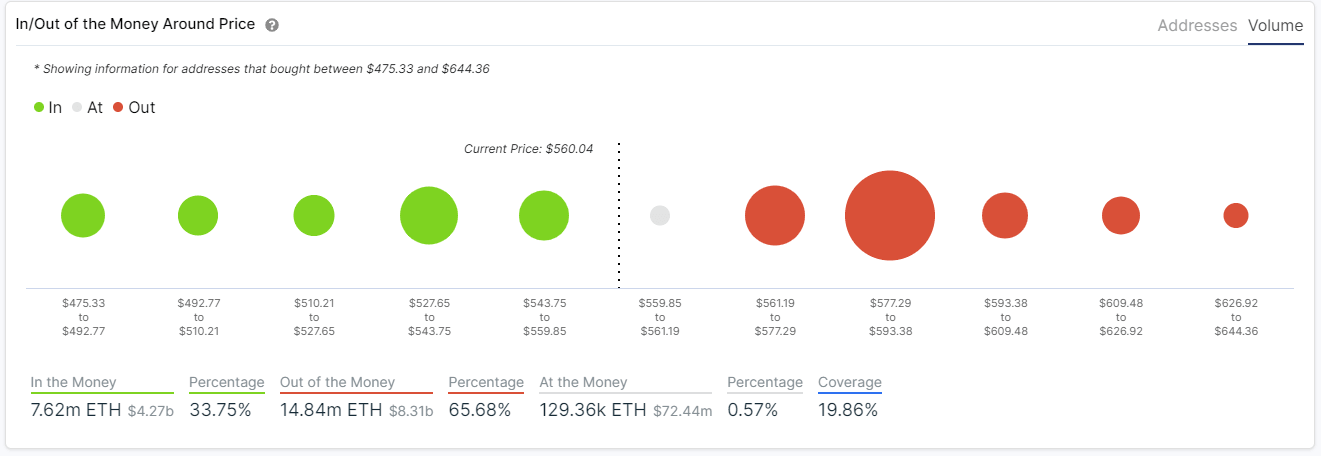Image resolution: width=1321 pixels, height=456 pixels.
Task: Toggle the red Out legend item
Action: 134,107
